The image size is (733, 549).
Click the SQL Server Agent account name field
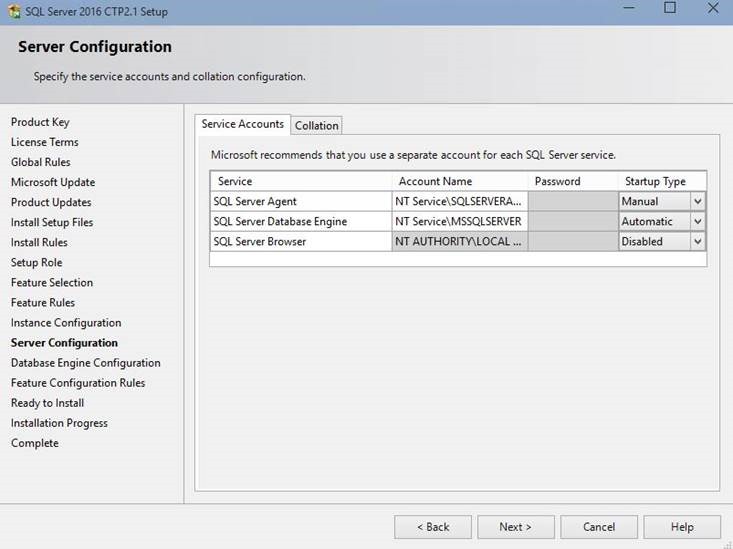pos(460,202)
